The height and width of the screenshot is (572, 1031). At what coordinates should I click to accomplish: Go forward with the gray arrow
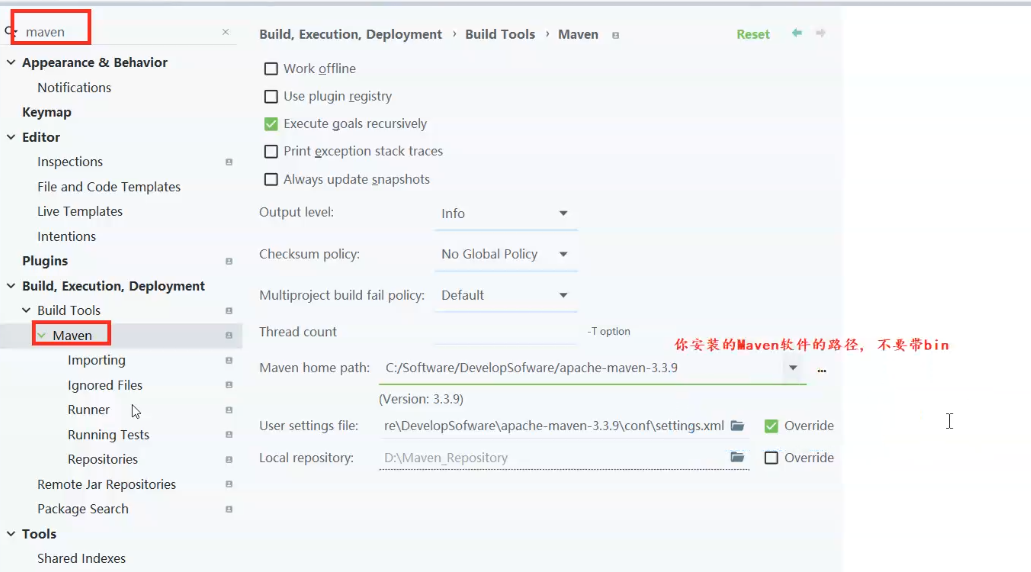[820, 33]
